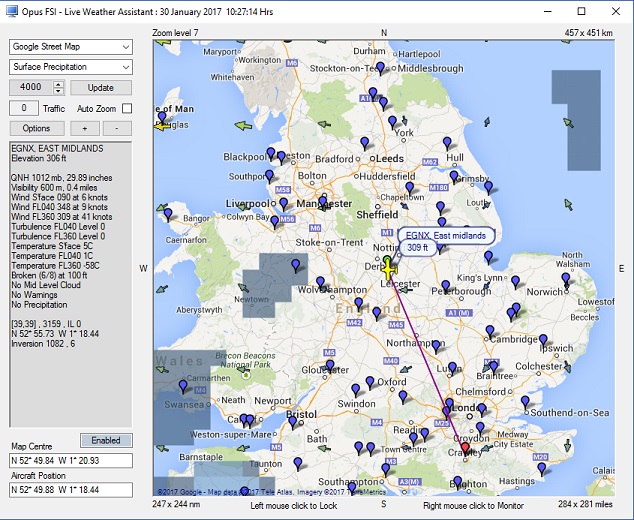The height and width of the screenshot is (520, 634).
Task: Zoom in with the + button
Action: pos(85,129)
